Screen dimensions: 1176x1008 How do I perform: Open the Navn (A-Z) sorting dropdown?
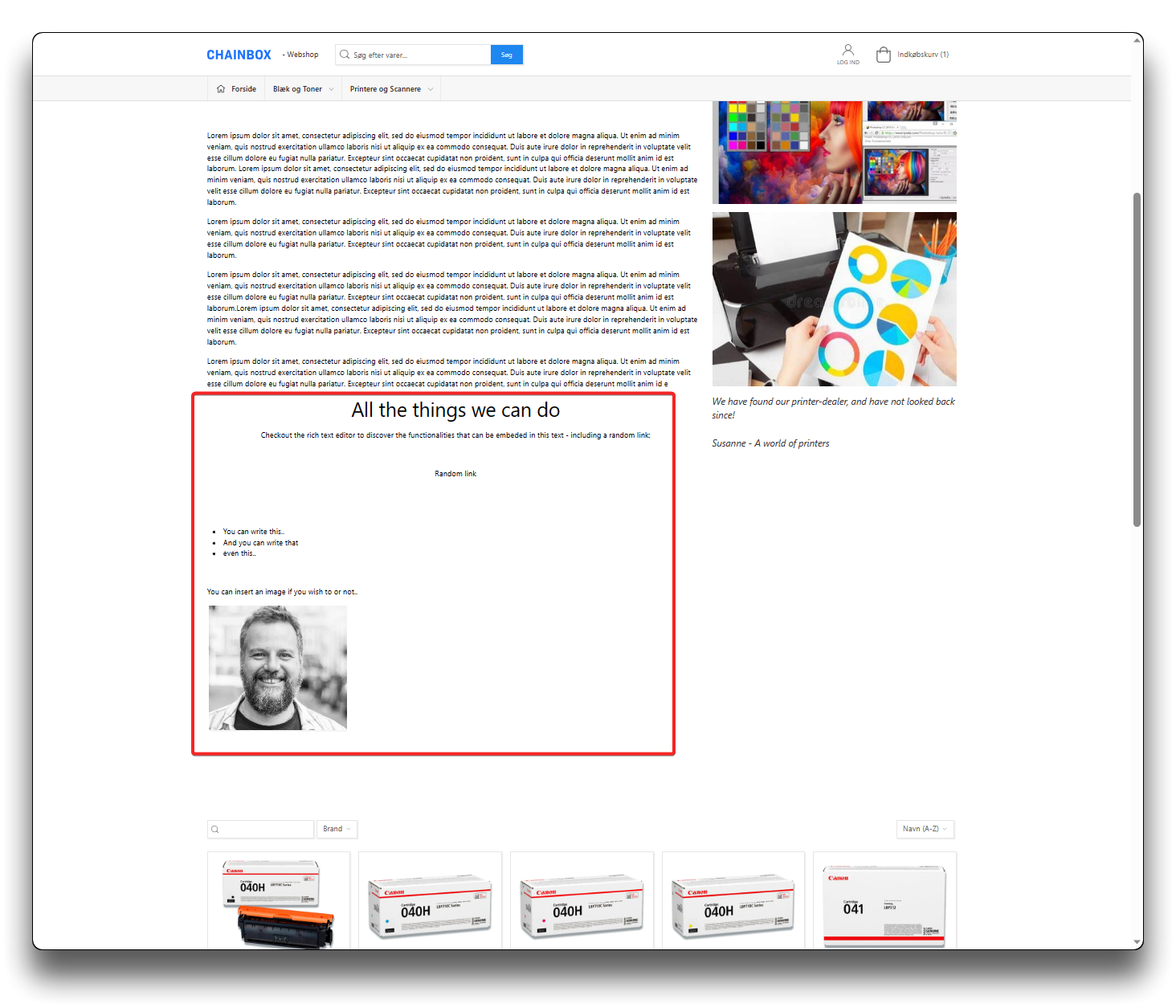[925, 829]
